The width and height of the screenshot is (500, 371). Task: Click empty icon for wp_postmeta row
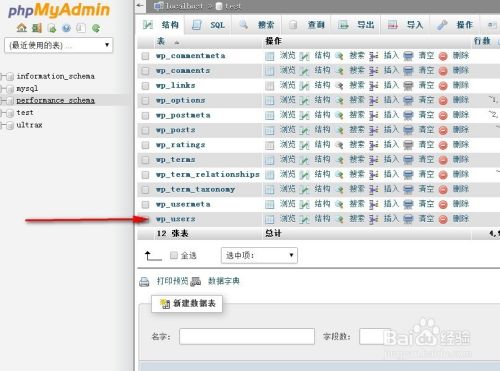tap(408, 115)
